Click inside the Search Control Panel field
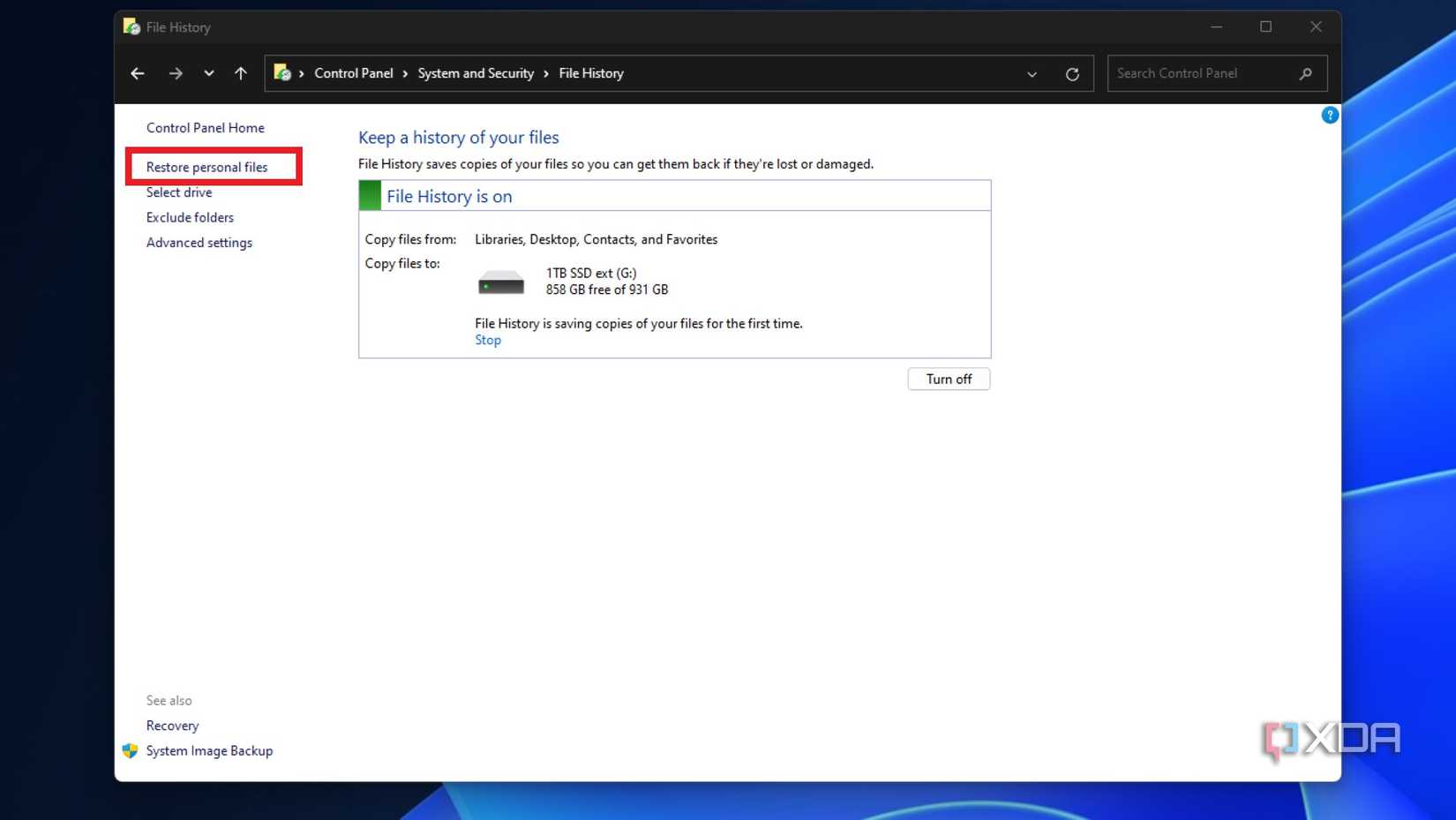The height and width of the screenshot is (820, 1456). 1191,73
